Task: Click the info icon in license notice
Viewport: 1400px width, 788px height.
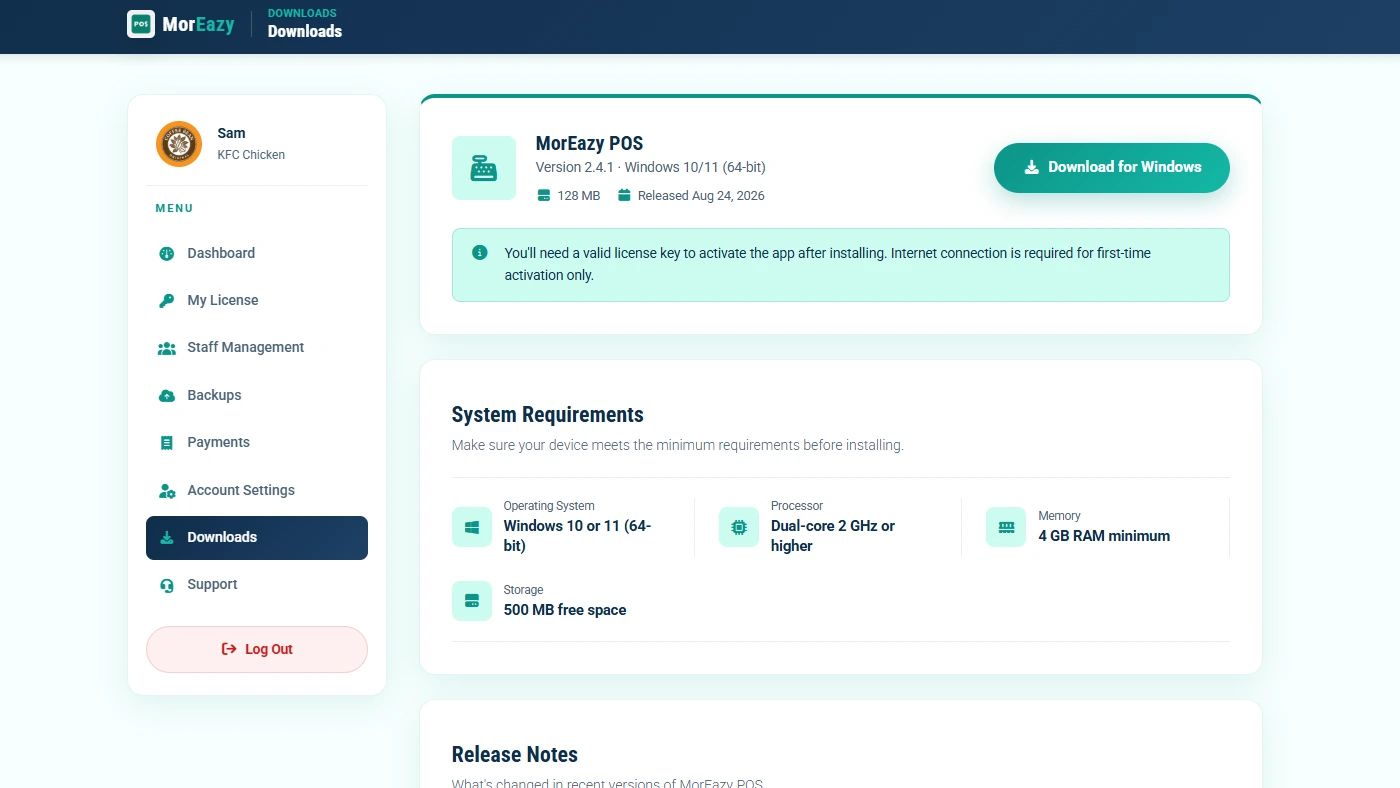Action: click(480, 253)
